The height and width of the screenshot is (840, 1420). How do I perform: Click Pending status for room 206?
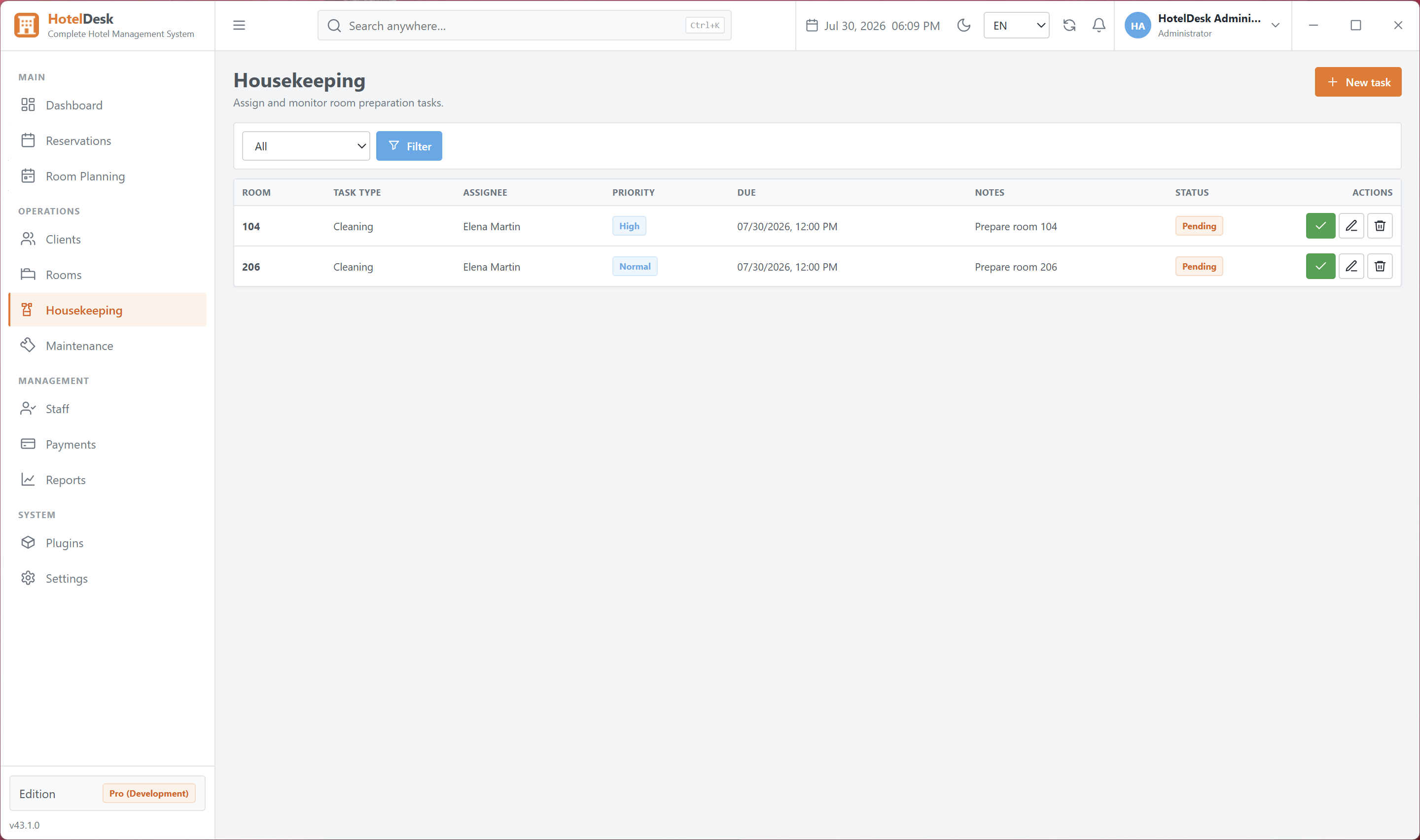pos(1199,266)
